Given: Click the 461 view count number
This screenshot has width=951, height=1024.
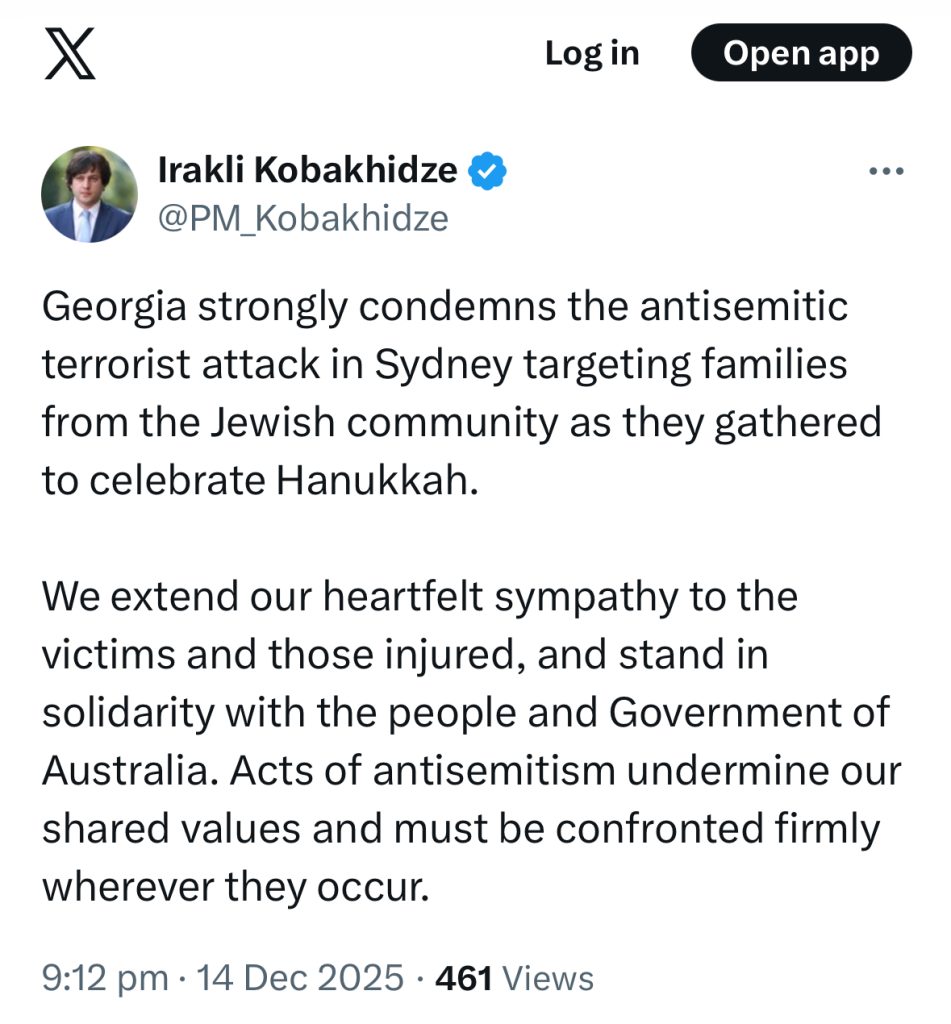Looking at the screenshot, I should point(464,977).
